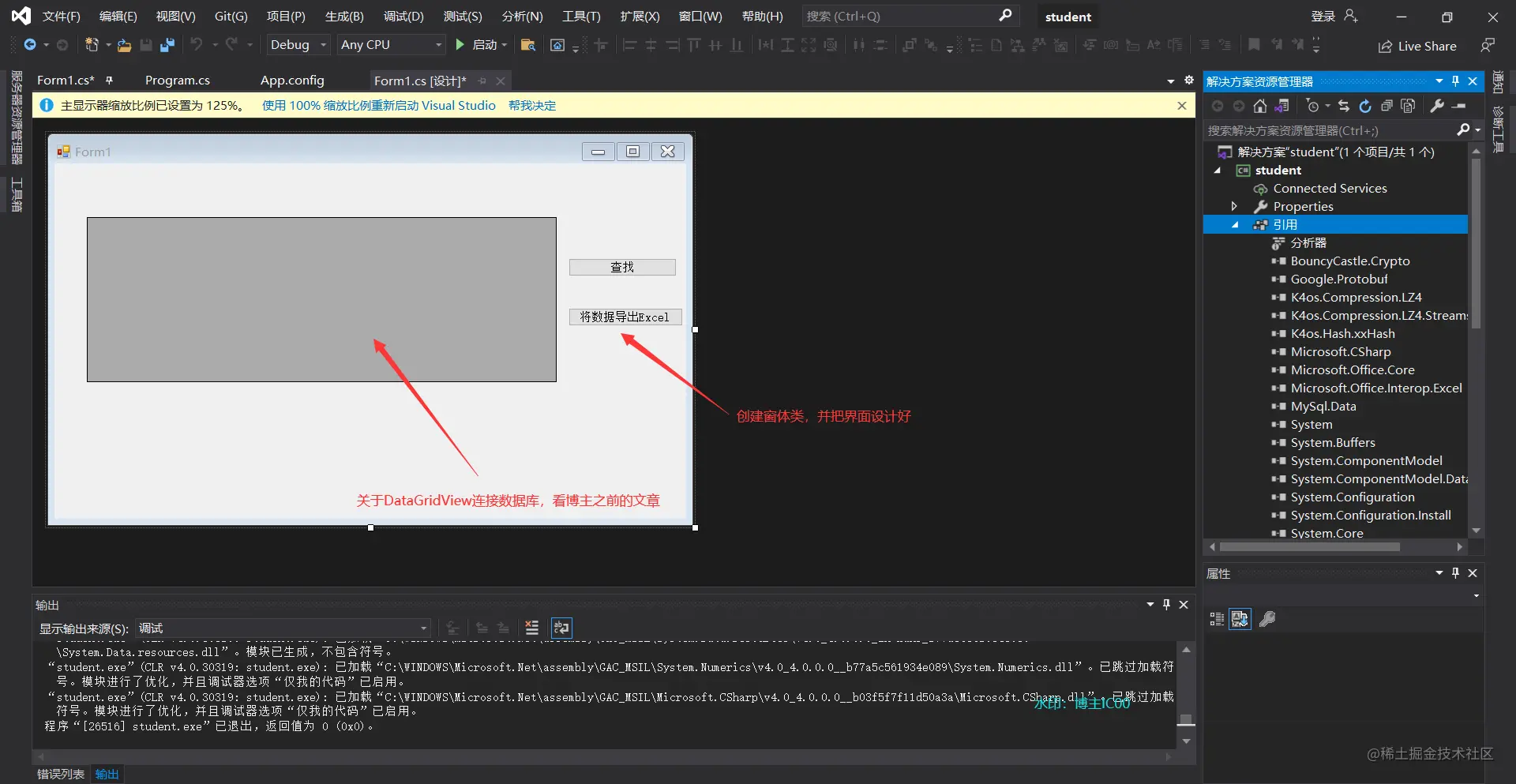Open the Any CPU platform dropdown
1516x784 pixels.
point(392,45)
